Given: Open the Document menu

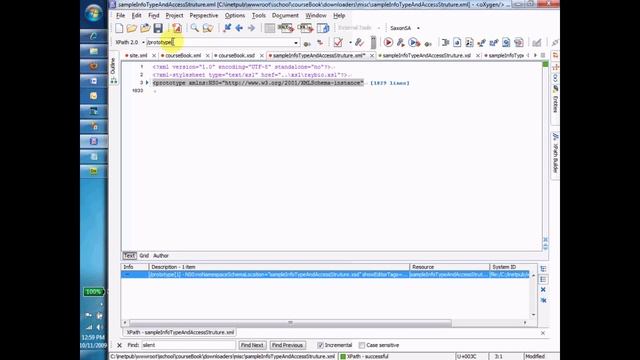Looking at the screenshot, I should (285, 16).
